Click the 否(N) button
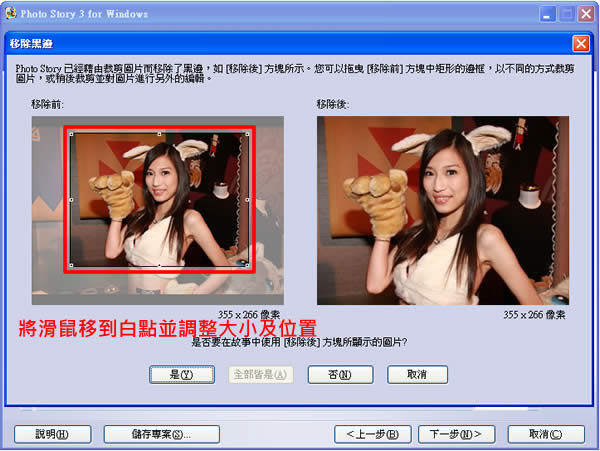Screen dimensions: 600x451 [340, 374]
